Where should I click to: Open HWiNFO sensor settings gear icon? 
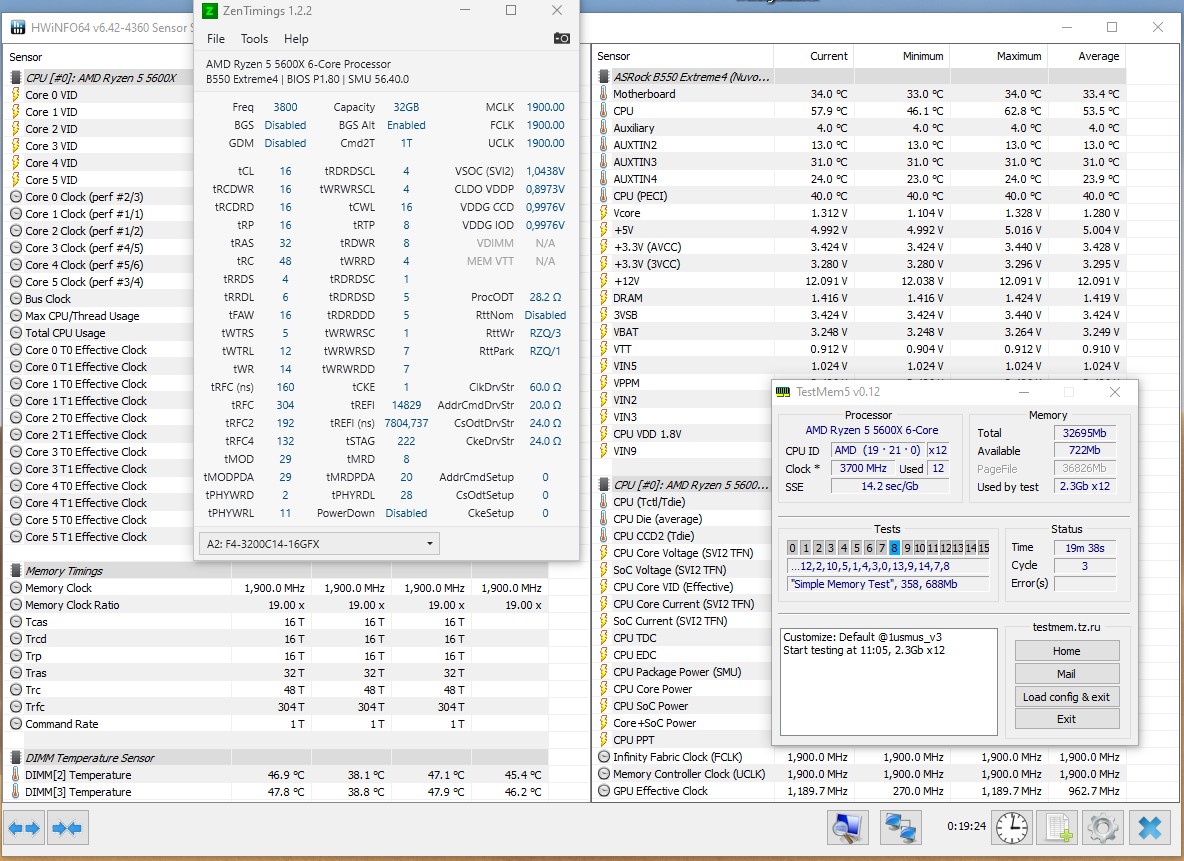coord(1103,829)
